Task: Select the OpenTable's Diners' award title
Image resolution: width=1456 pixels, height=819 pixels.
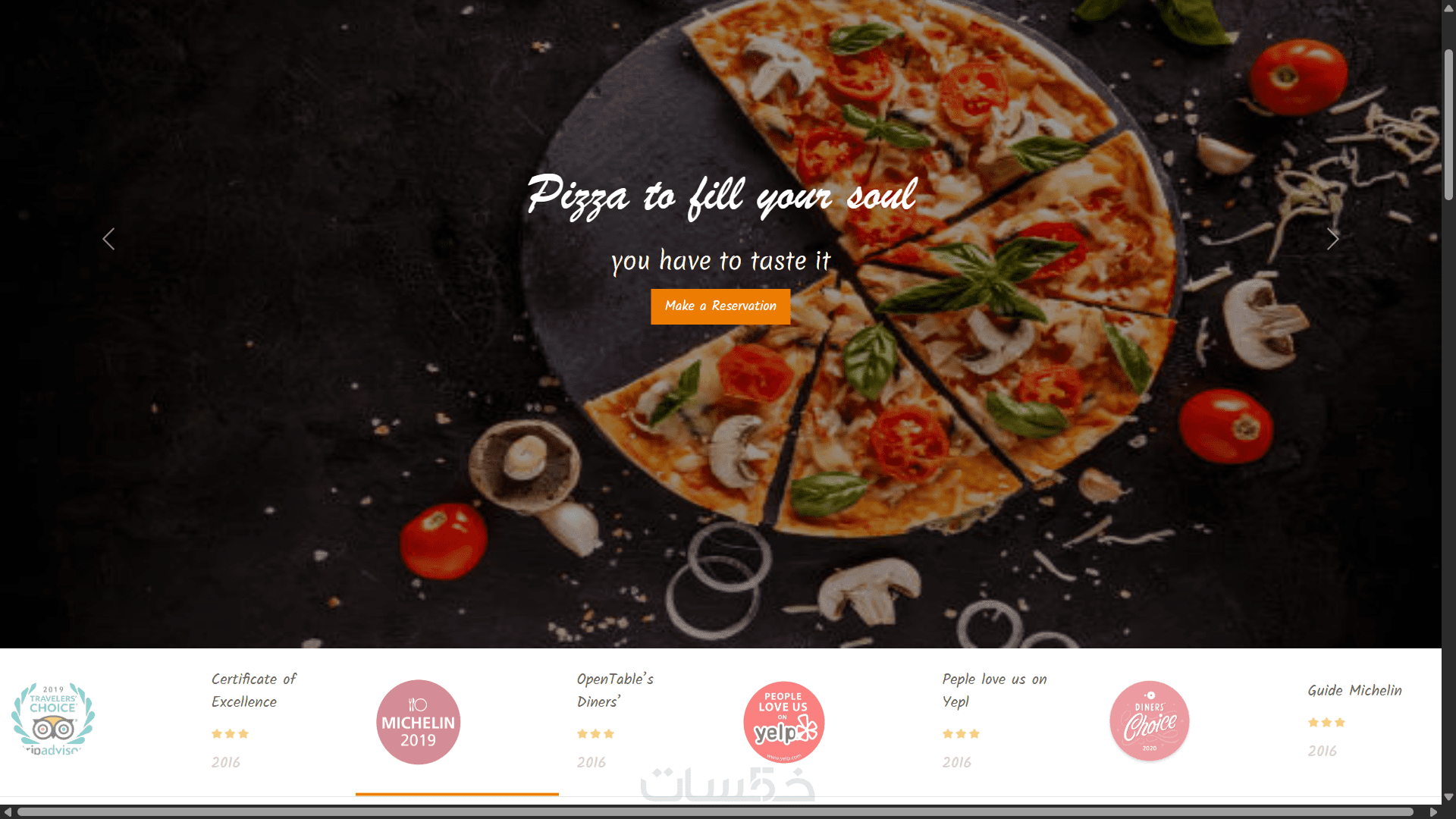Action: point(615,690)
